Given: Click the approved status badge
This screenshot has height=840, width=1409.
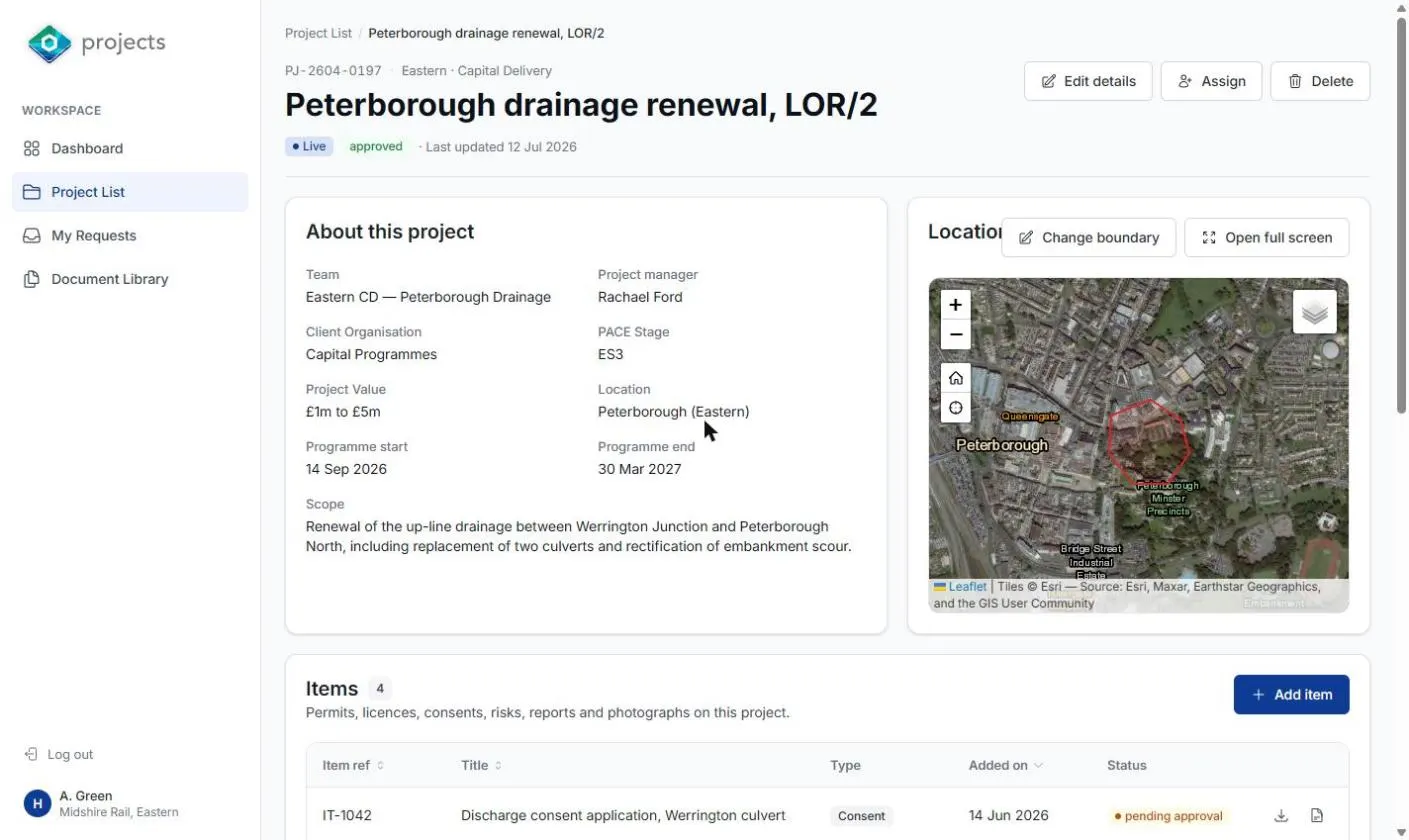Looking at the screenshot, I should [376, 147].
